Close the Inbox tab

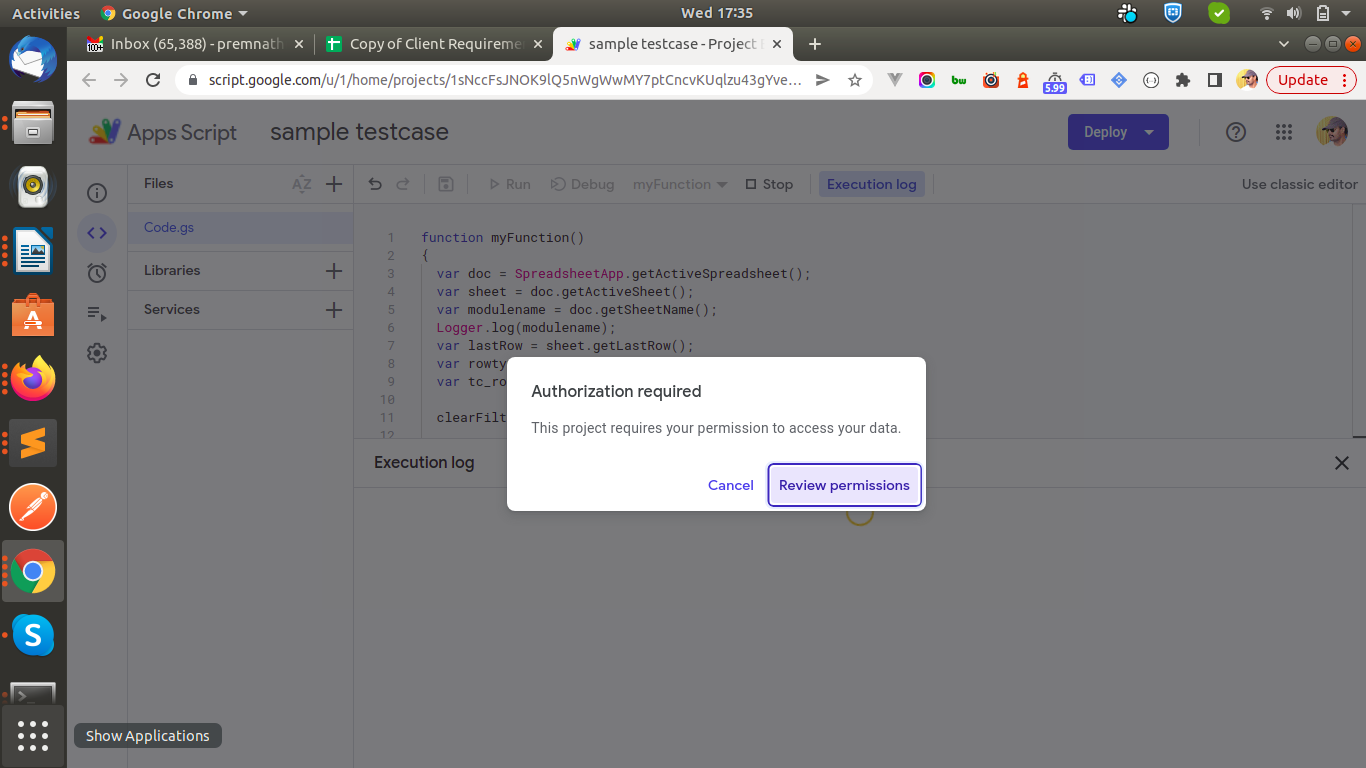pos(298,44)
